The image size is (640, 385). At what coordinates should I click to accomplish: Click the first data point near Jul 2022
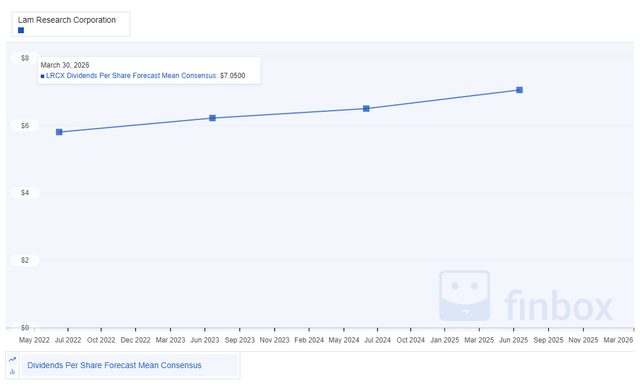point(59,132)
